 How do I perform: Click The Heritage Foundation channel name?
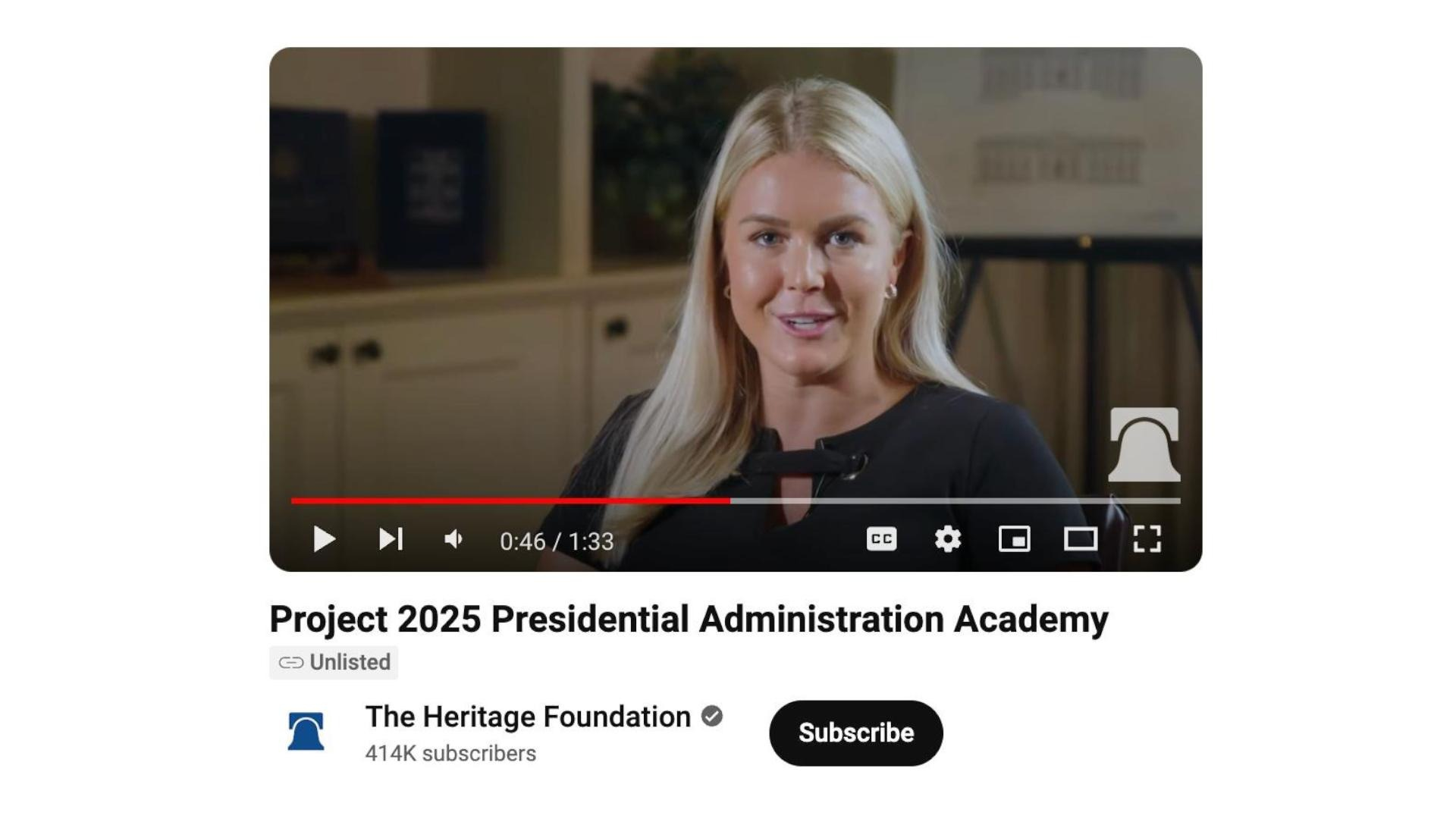click(x=528, y=717)
